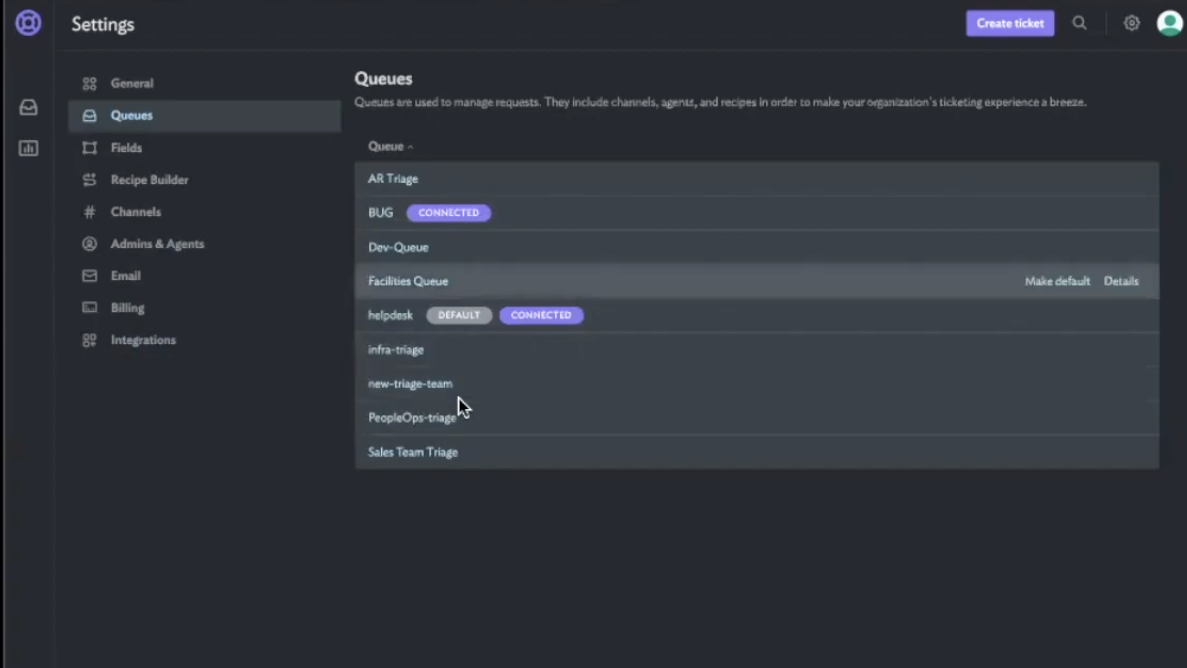The height and width of the screenshot is (668, 1187).
Task: Open Admins & Agents settings
Action: [157, 244]
